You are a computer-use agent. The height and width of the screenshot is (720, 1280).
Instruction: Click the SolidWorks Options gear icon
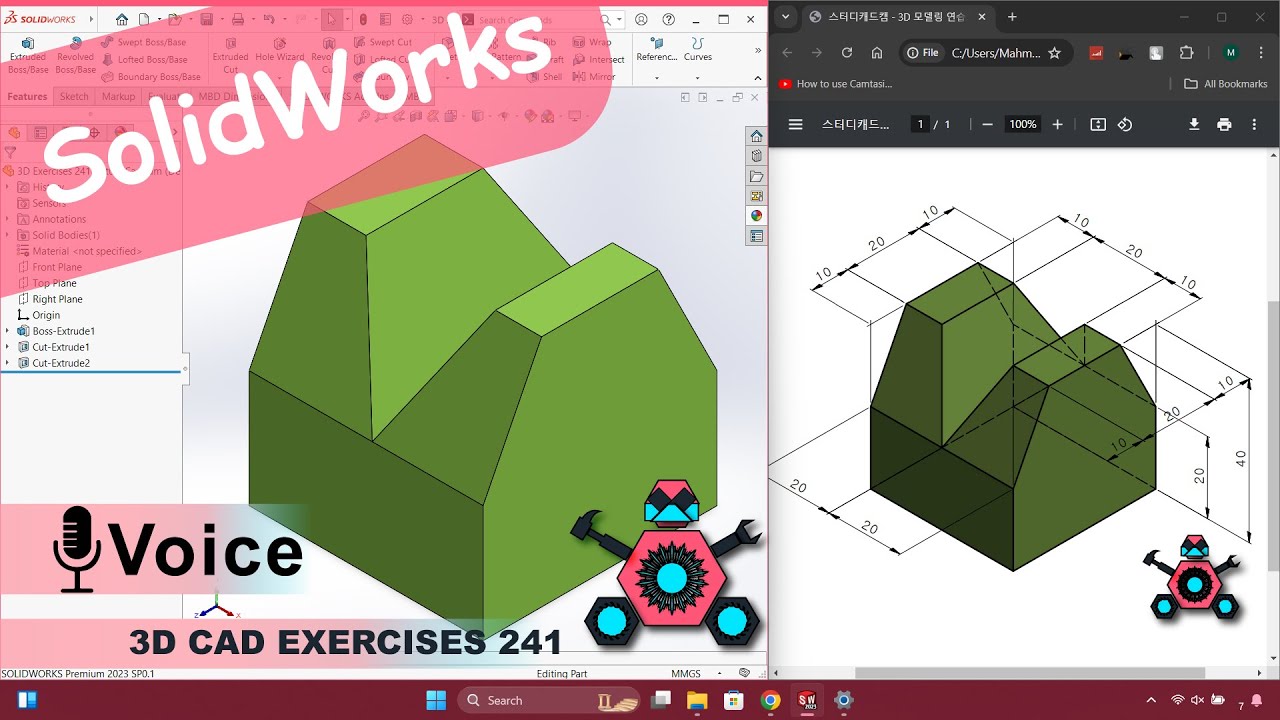(x=408, y=19)
